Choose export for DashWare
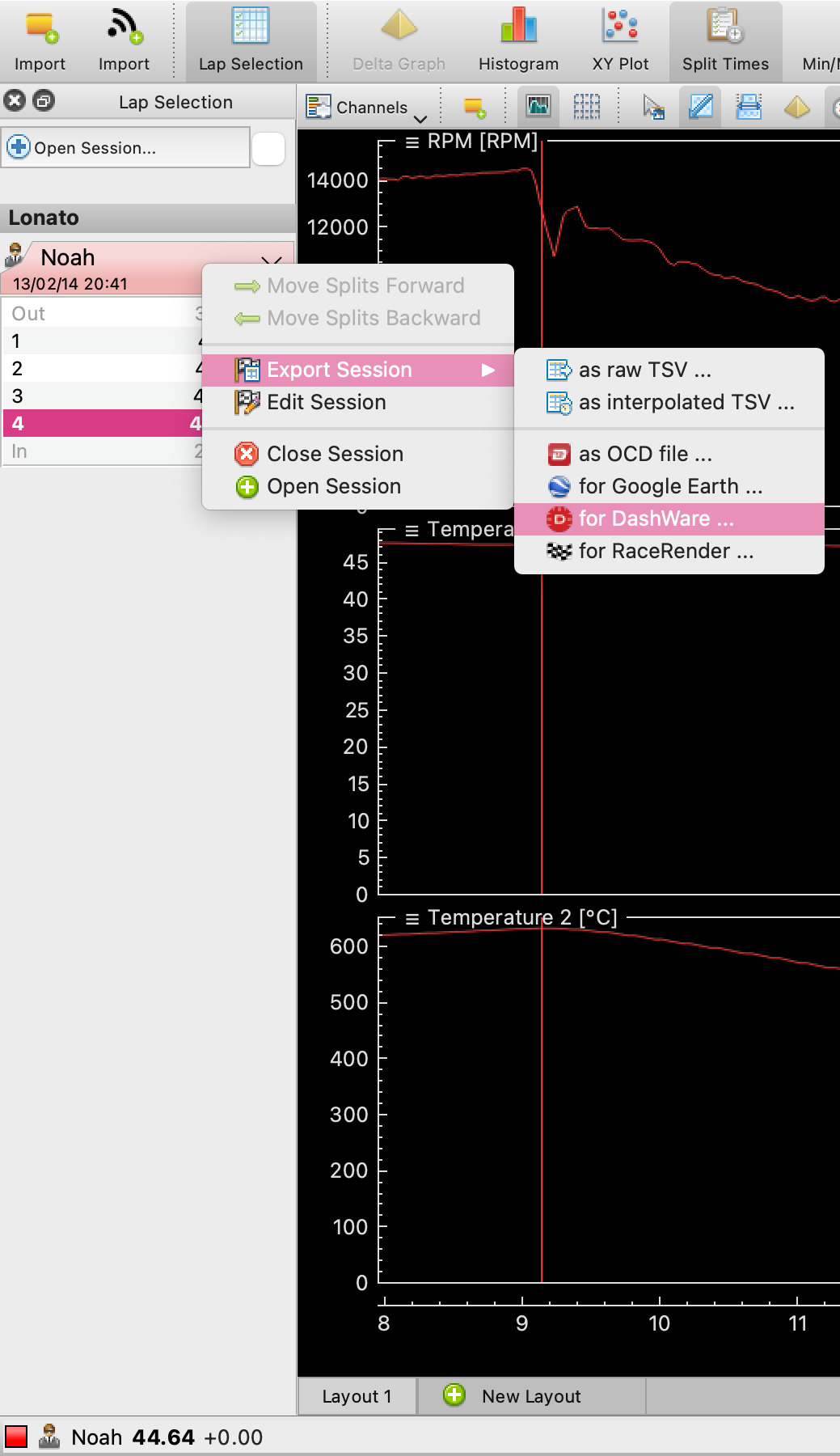Viewport: 840px width, 1456px height. (656, 518)
